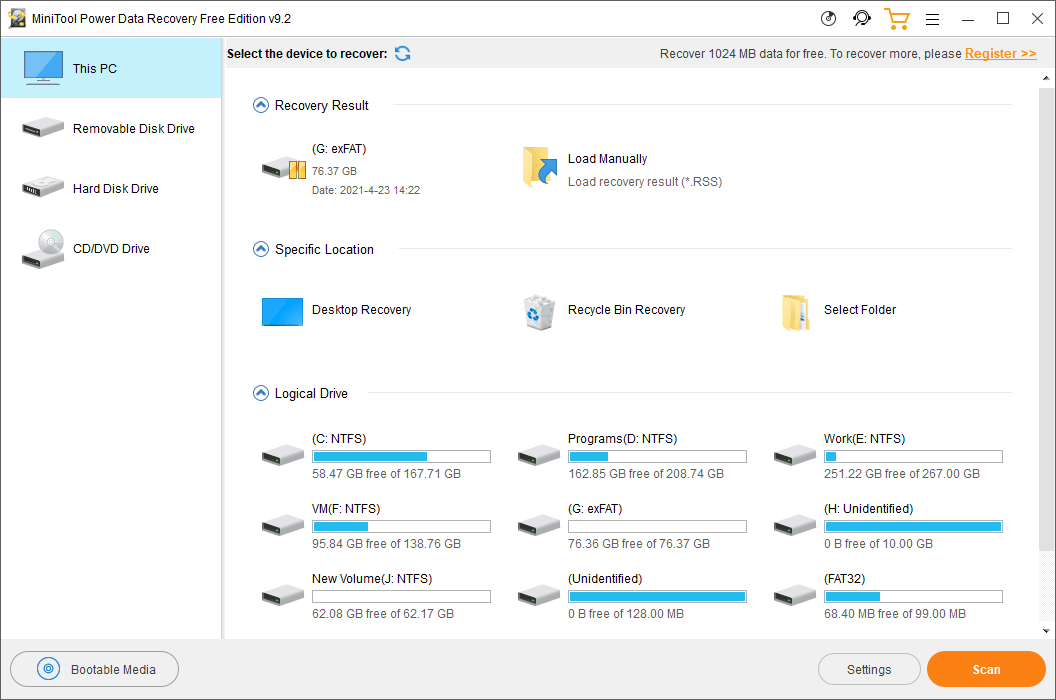Collapse the Recovery Result section
Image resolution: width=1056 pixels, height=700 pixels.
(x=261, y=105)
